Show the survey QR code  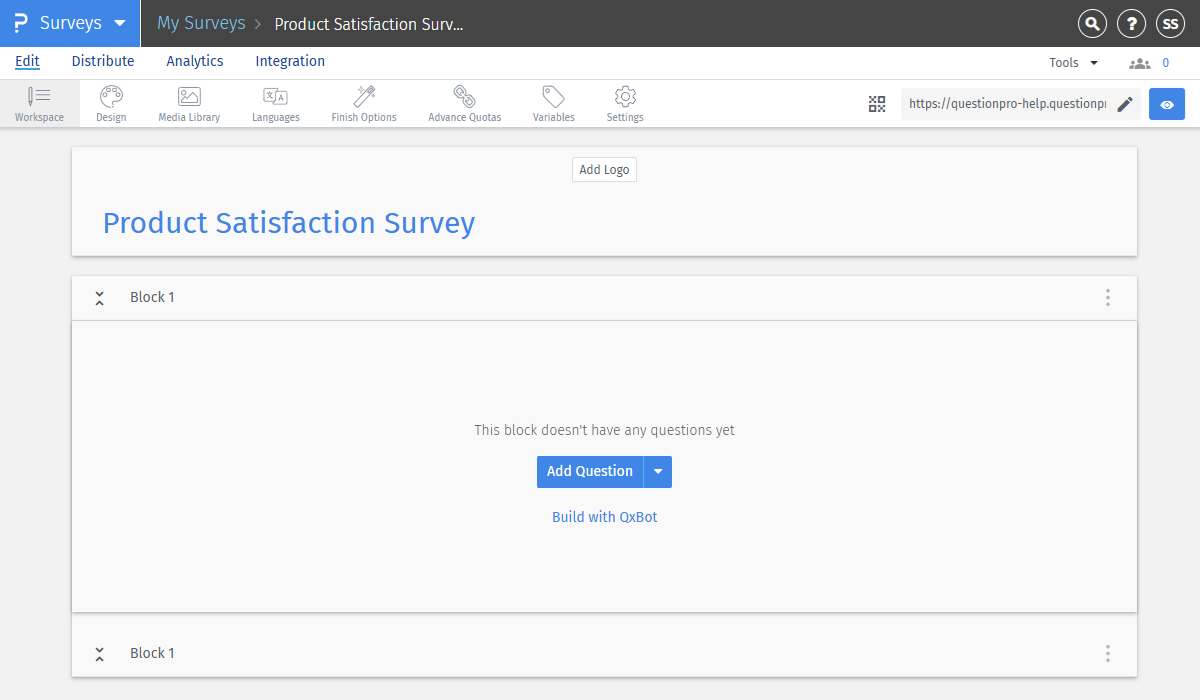coord(877,103)
